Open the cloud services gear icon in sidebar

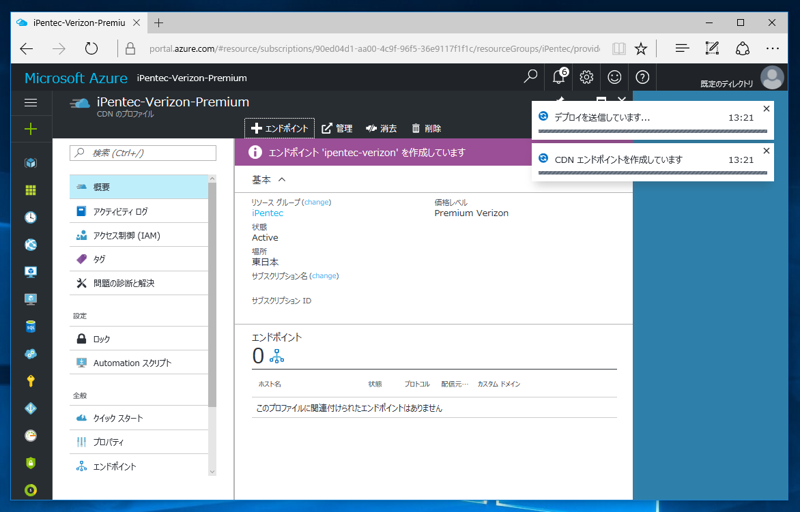coord(31,354)
